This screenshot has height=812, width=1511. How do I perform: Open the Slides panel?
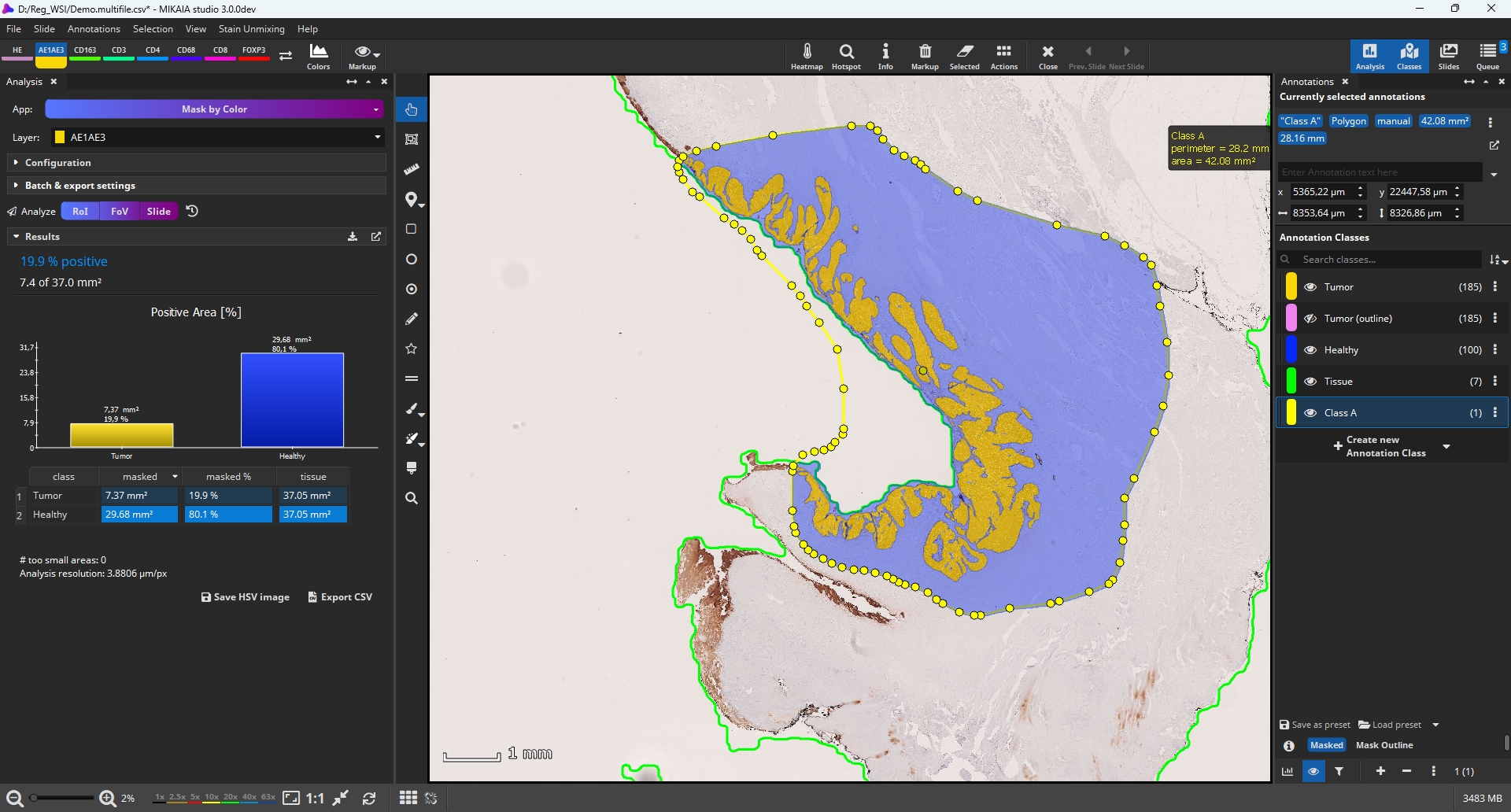(1448, 57)
